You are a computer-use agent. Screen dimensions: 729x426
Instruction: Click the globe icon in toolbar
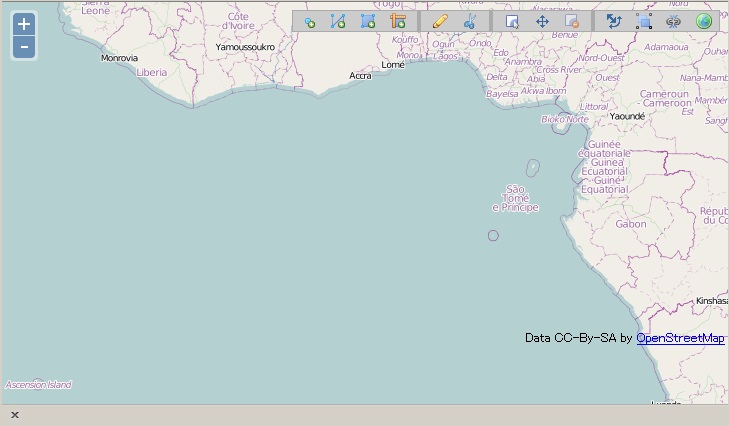click(x=704, y=22)
